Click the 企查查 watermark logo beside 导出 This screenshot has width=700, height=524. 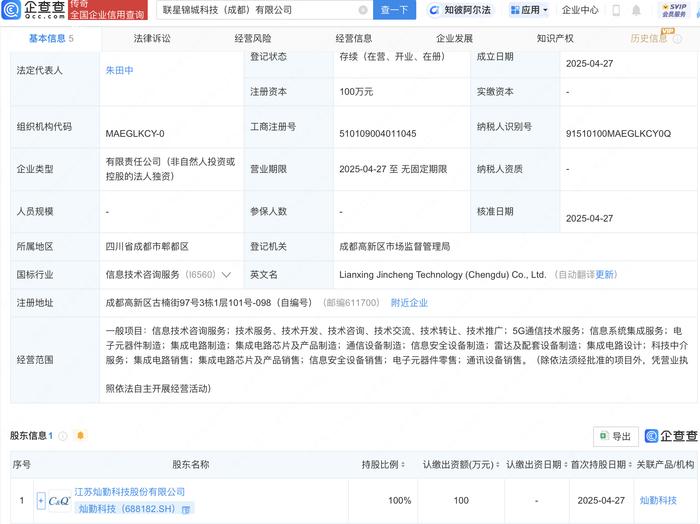point(671,436)
